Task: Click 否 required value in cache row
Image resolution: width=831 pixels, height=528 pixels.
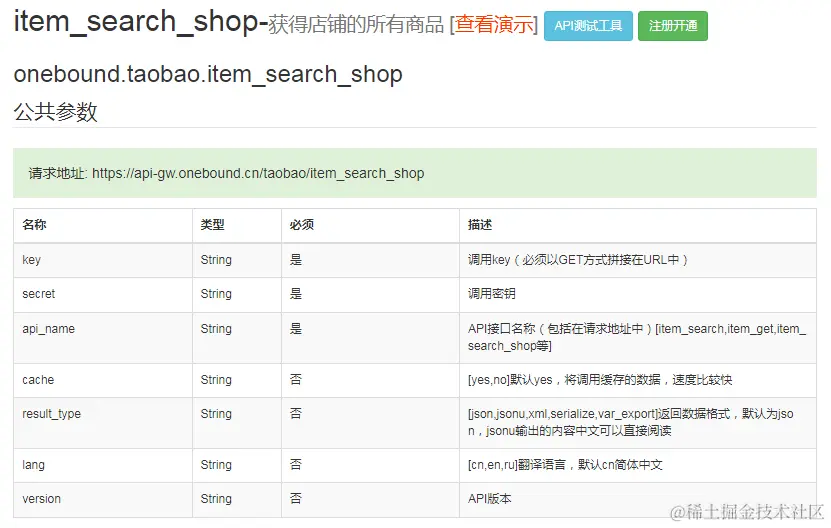Action: coord(296,380)
